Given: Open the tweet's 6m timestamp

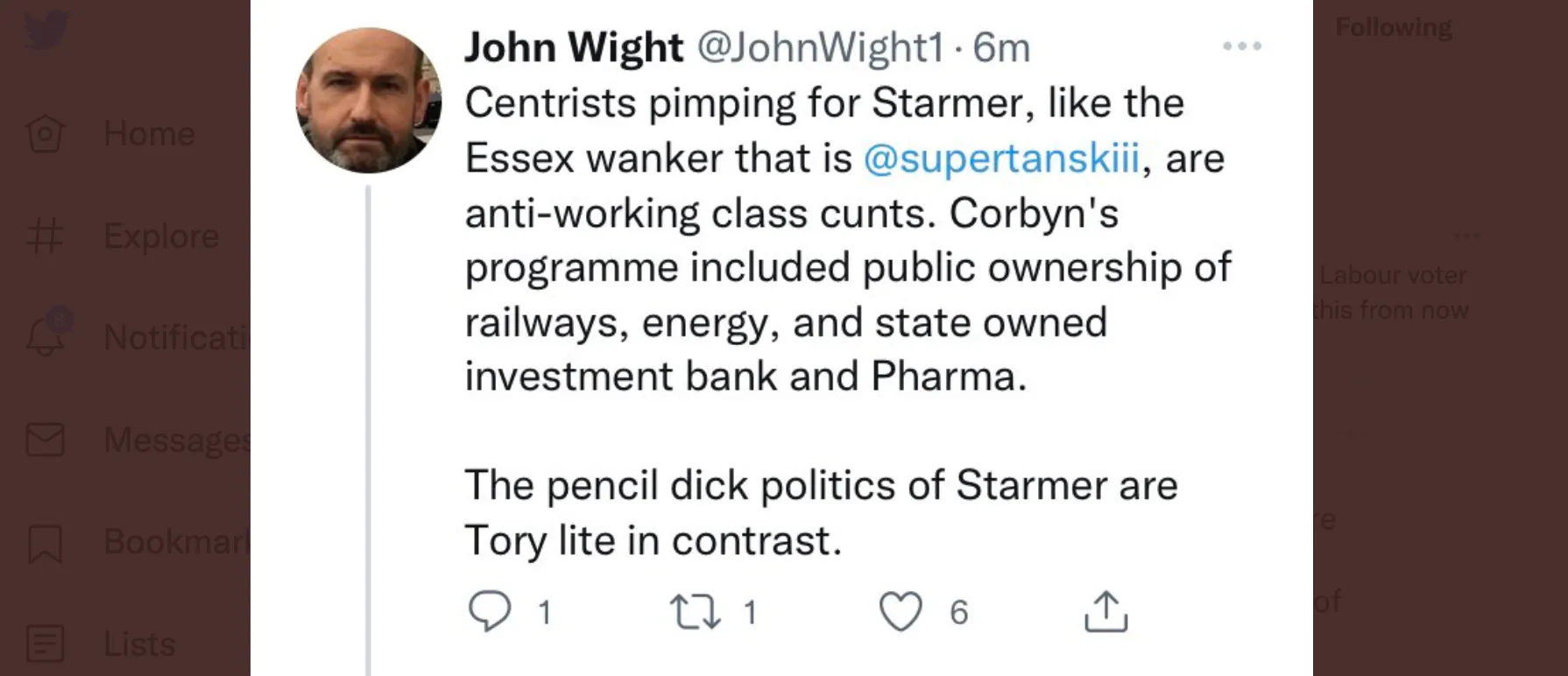Looking at the screenshot, I should pyautogui.click(x=1001, y=47).
